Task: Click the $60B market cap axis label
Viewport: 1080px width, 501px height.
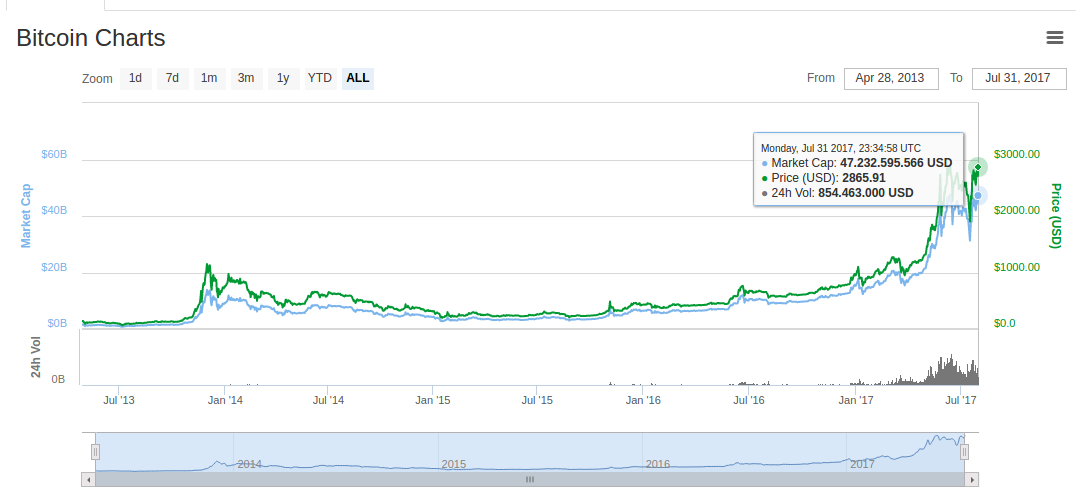Action: [x=54, y=154]
